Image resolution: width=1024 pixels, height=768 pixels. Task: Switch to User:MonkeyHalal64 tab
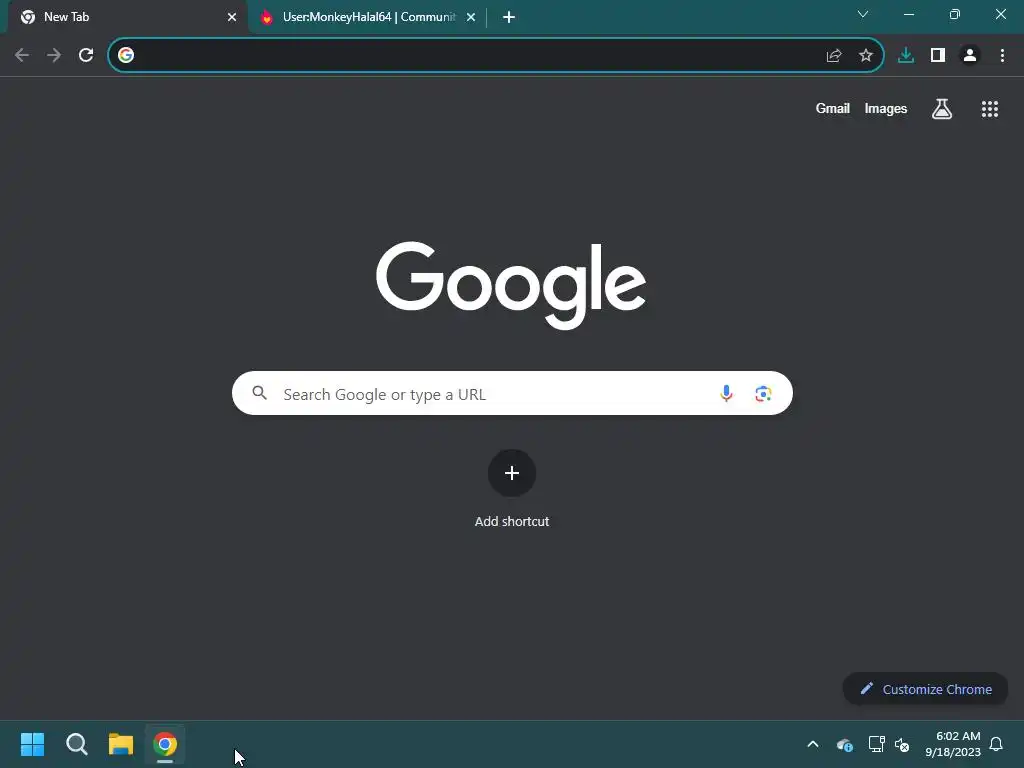tap(369, 17)
